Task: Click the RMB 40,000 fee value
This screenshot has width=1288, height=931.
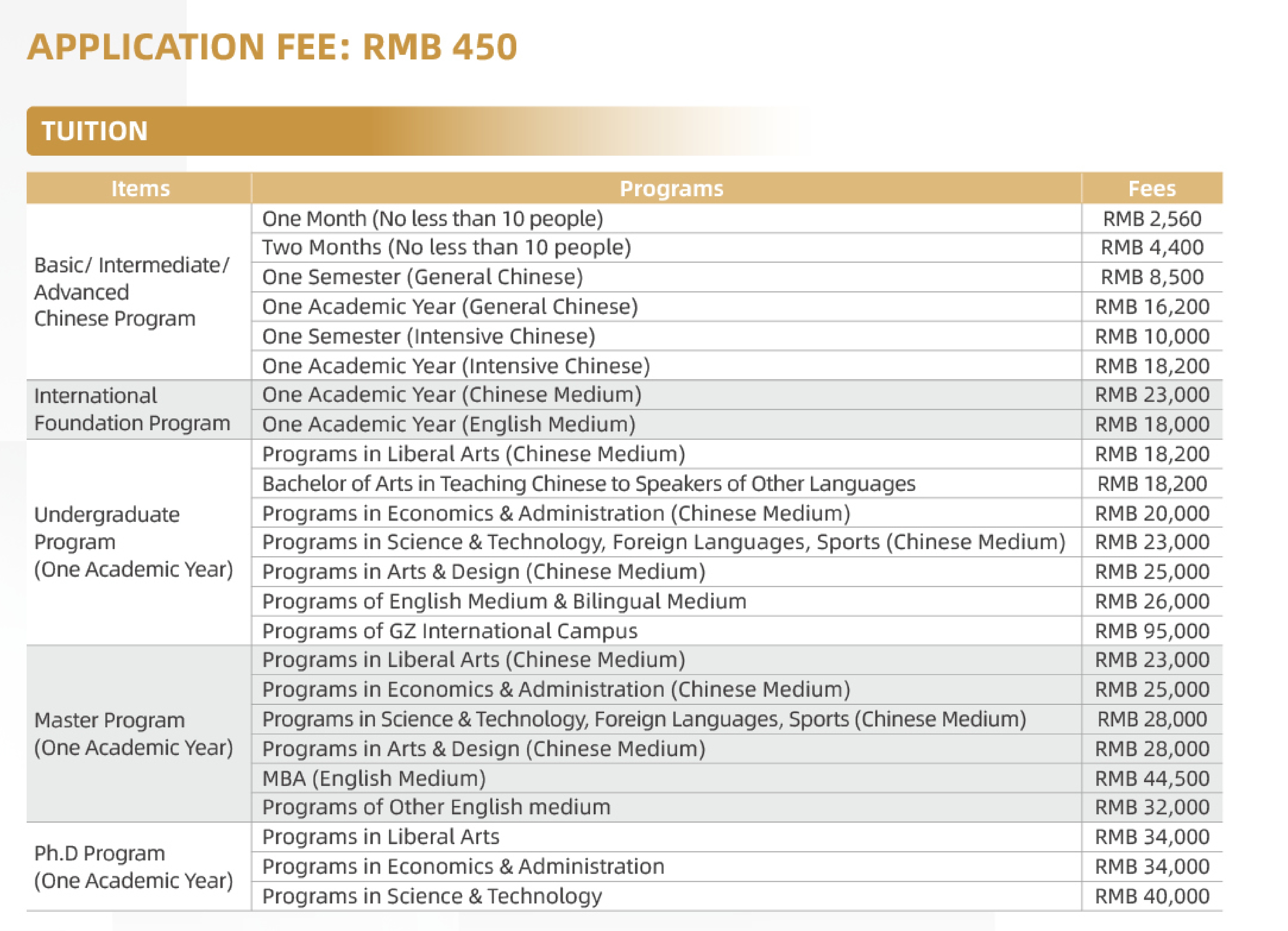Action: pyautogui.click(x=1152, y=896)
